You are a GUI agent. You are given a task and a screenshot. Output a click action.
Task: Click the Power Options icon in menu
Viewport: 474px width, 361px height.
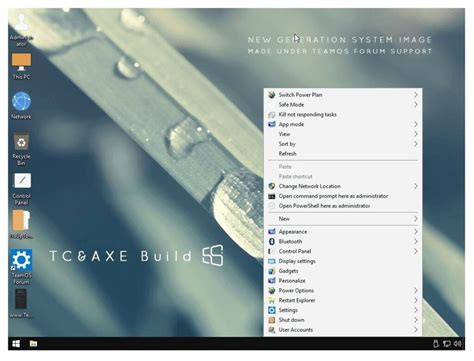pos(272,290)
